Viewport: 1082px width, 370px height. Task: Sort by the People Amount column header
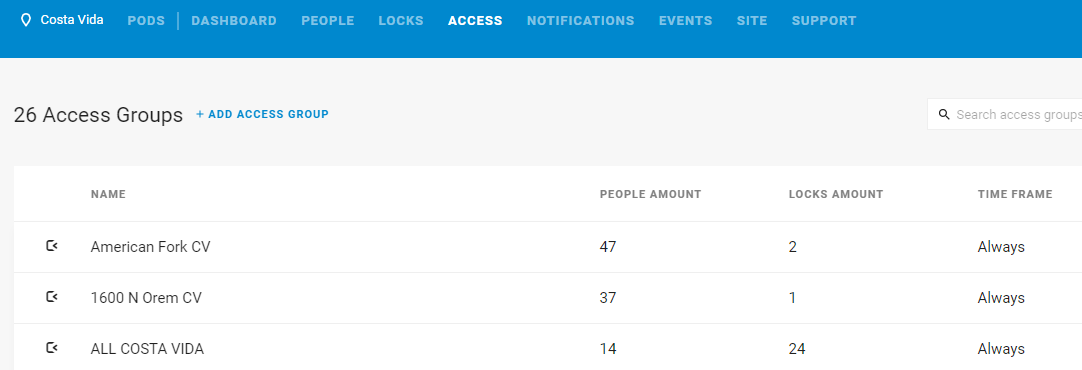point(650,195)
